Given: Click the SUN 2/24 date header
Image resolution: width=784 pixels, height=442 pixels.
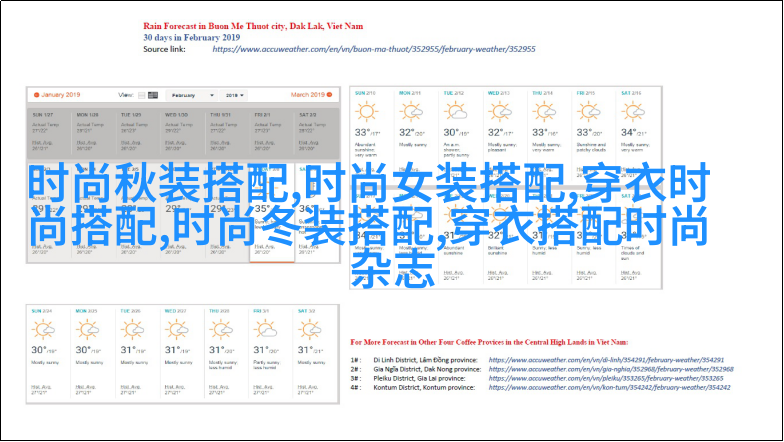Looking at the screenshot, I should point(42,311).
